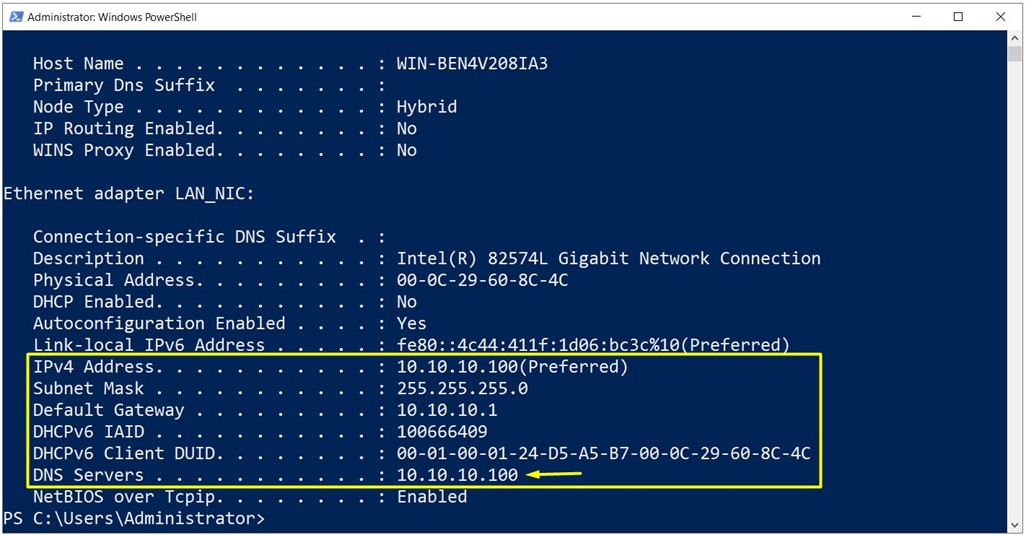Click the Physical Address 00-0C-29-60-8C-4C
This screenshot has height=535, width=1026.
point(482,280)
